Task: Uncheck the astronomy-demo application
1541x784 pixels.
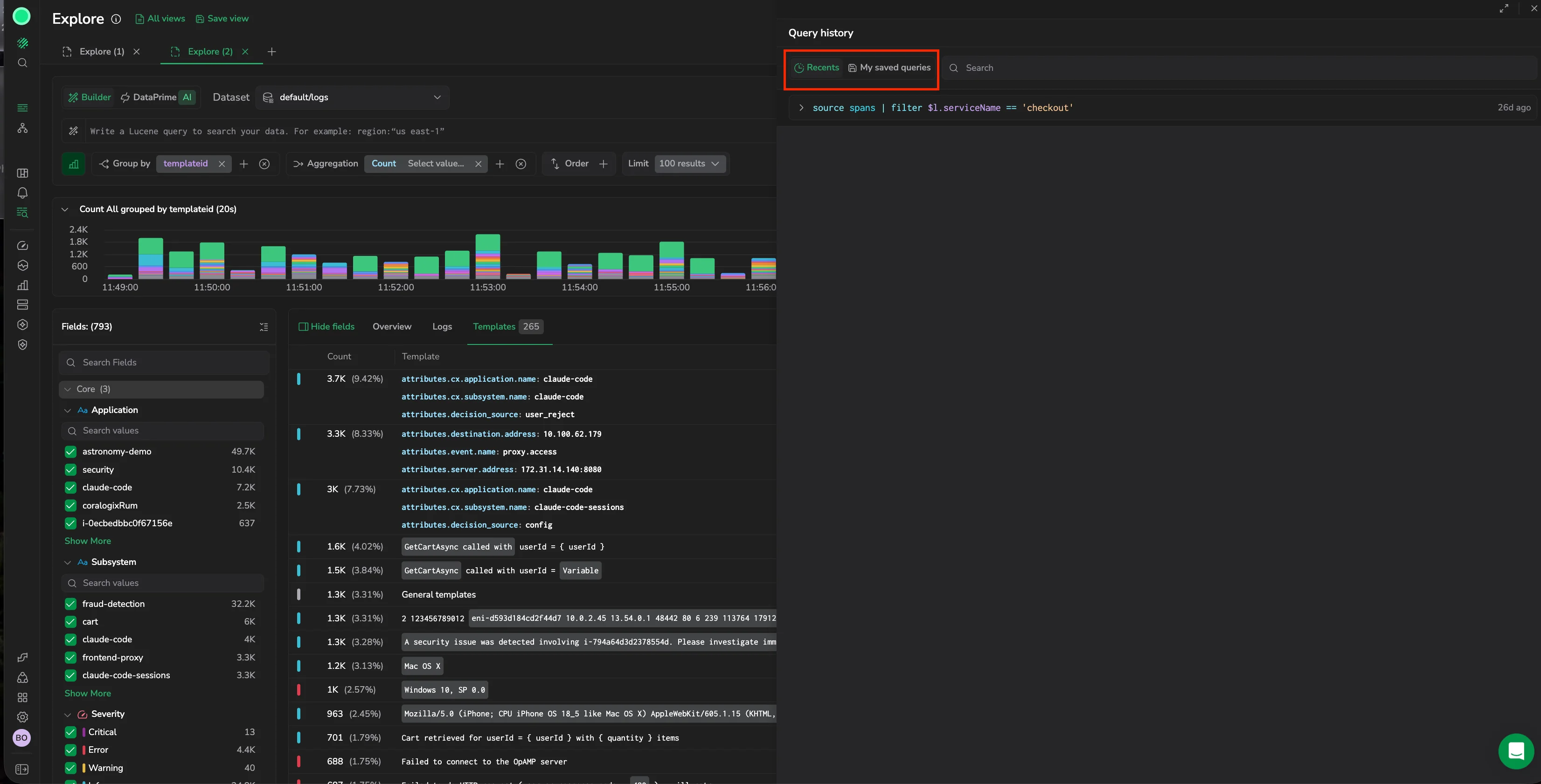Action: [70, 452]
